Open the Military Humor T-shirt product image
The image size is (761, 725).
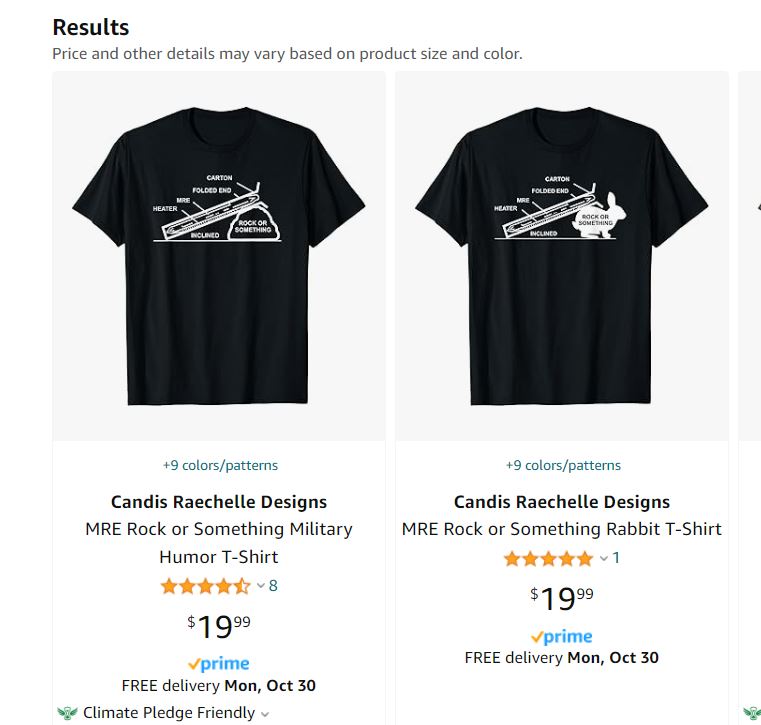(218, 255)
